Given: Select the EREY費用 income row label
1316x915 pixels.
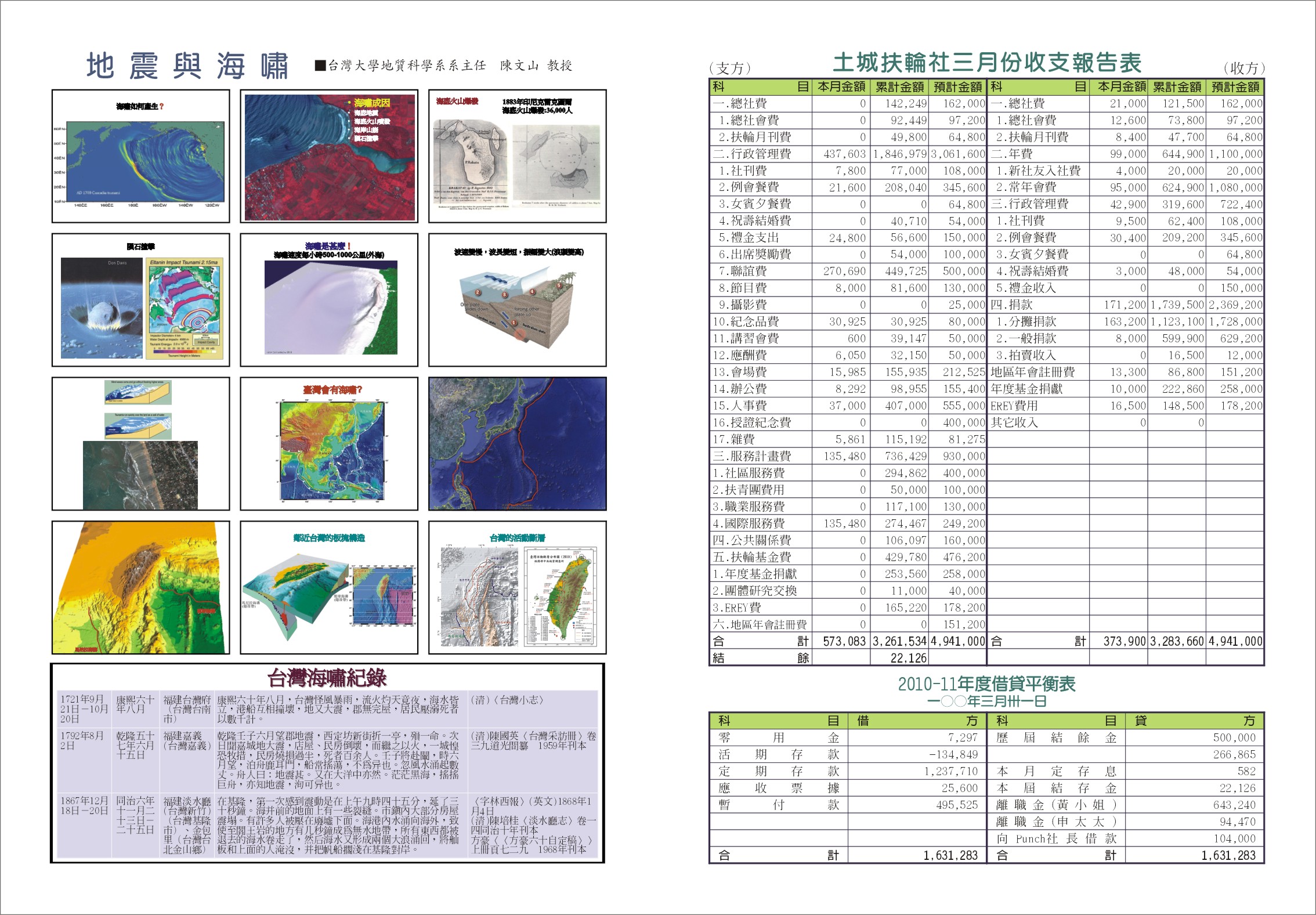Looking at the screenshot, I should coord(1014,406).
